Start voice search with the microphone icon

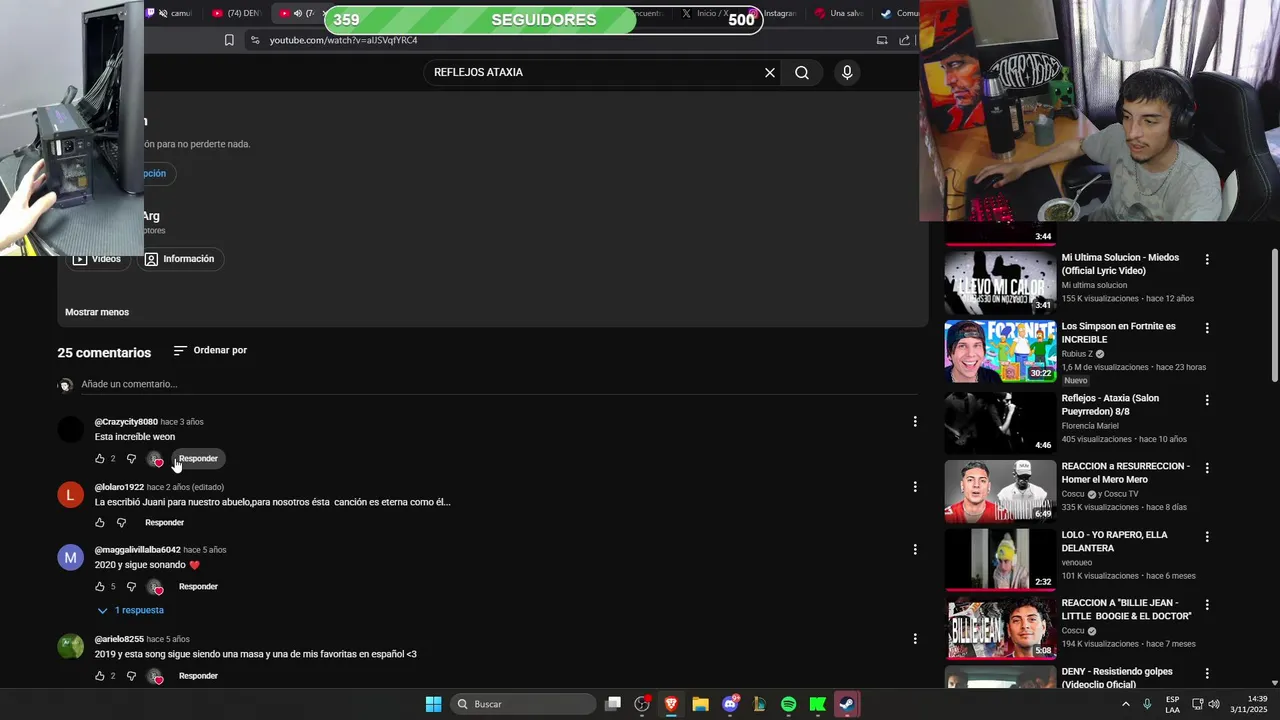tap(847, 72)
